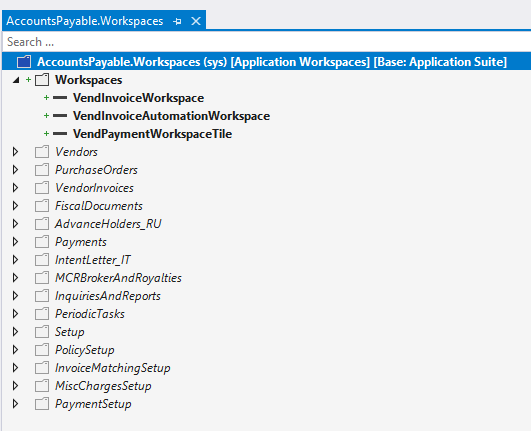
Task: Select the PolicySetup label
Action: point(85,350)
